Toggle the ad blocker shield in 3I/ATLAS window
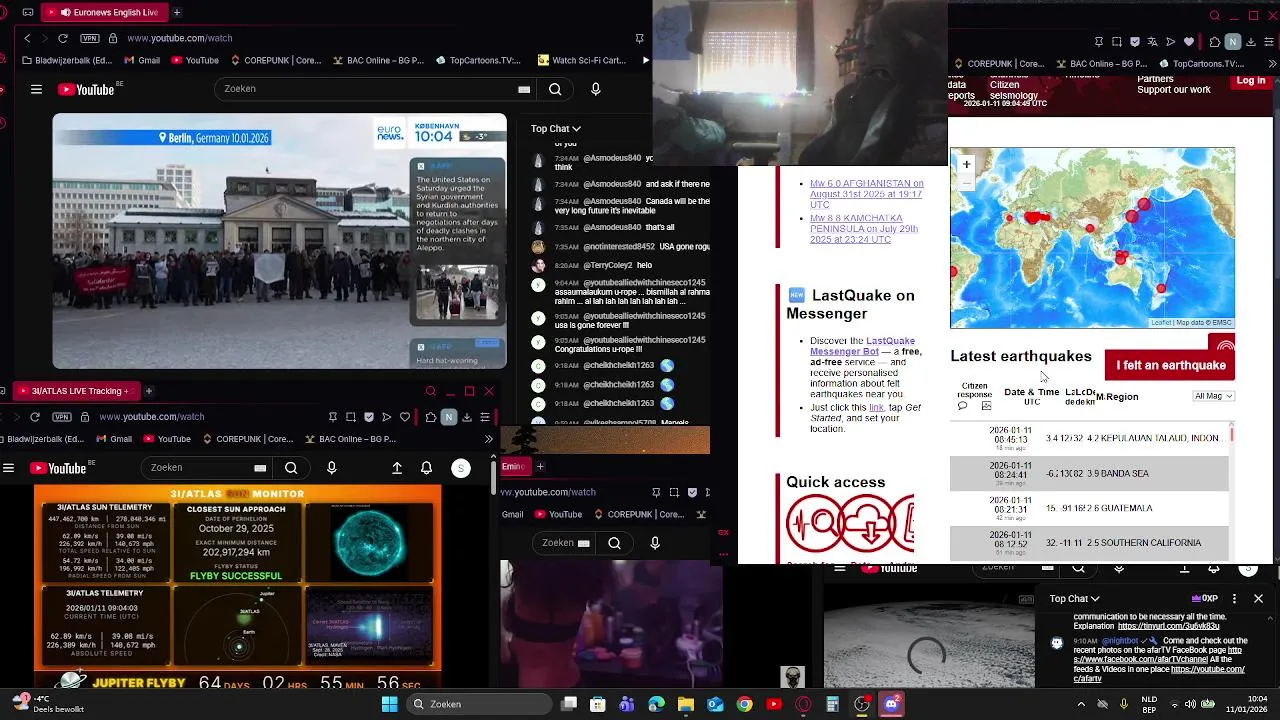1280x720 pixels. pos(369,417)
